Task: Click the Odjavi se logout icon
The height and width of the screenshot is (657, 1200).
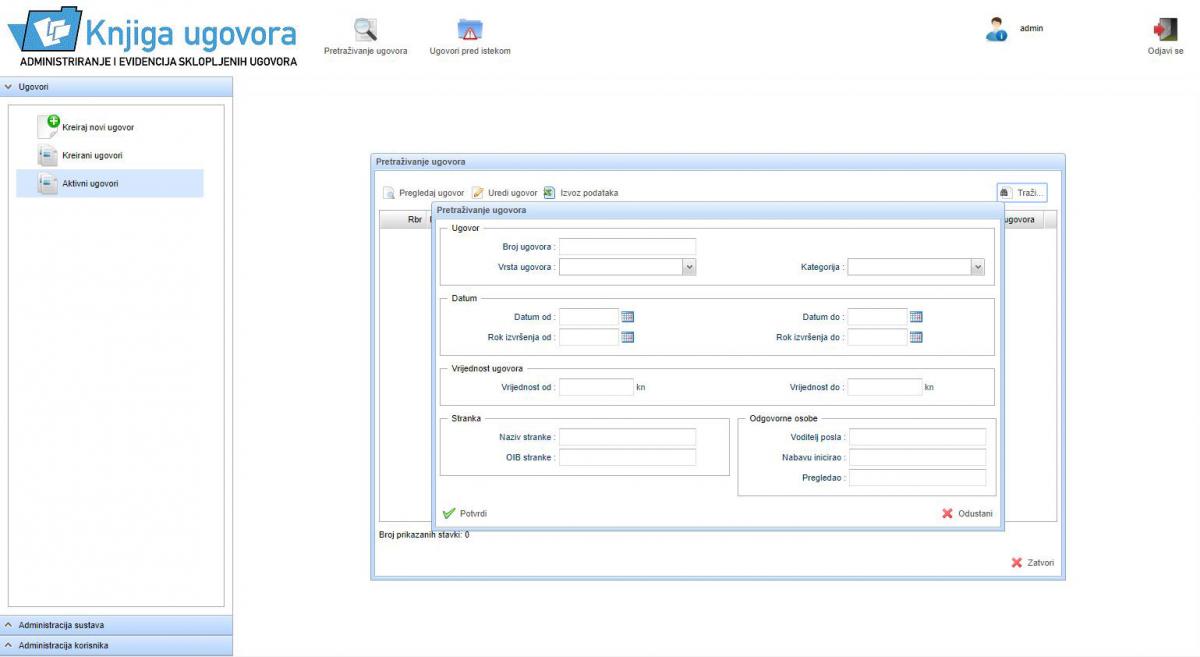Action: [x=1165, y=29]
